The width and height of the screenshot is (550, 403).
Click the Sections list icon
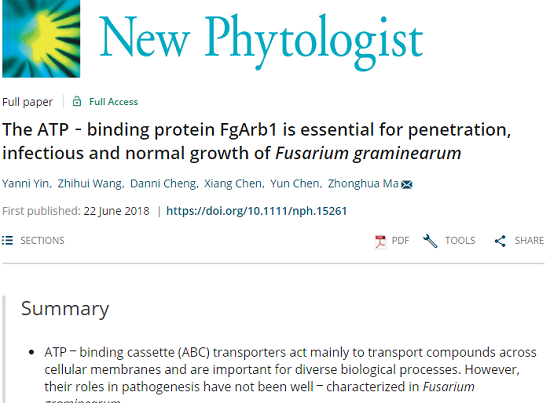tap(7, 241)
